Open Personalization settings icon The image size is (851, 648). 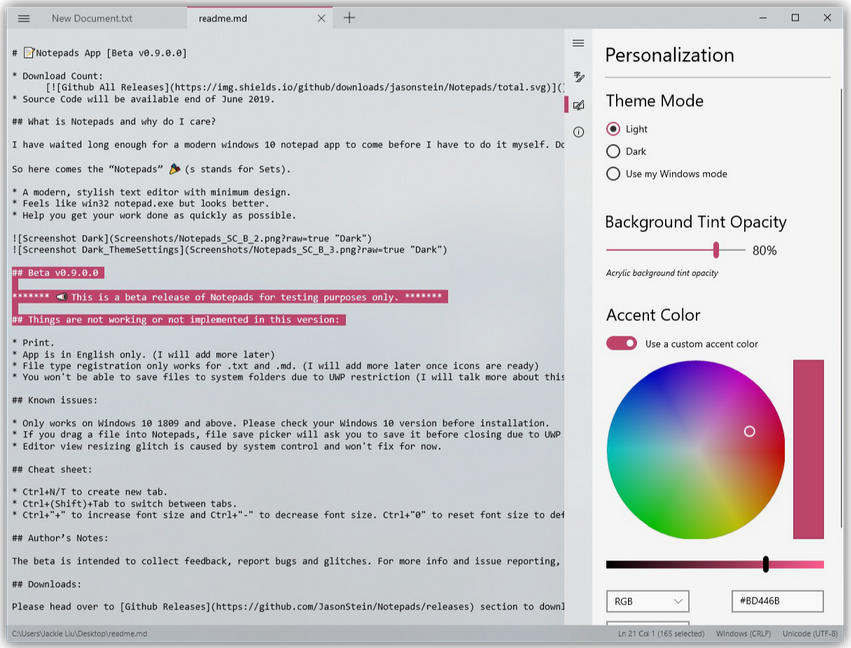(x=579, y=105)
